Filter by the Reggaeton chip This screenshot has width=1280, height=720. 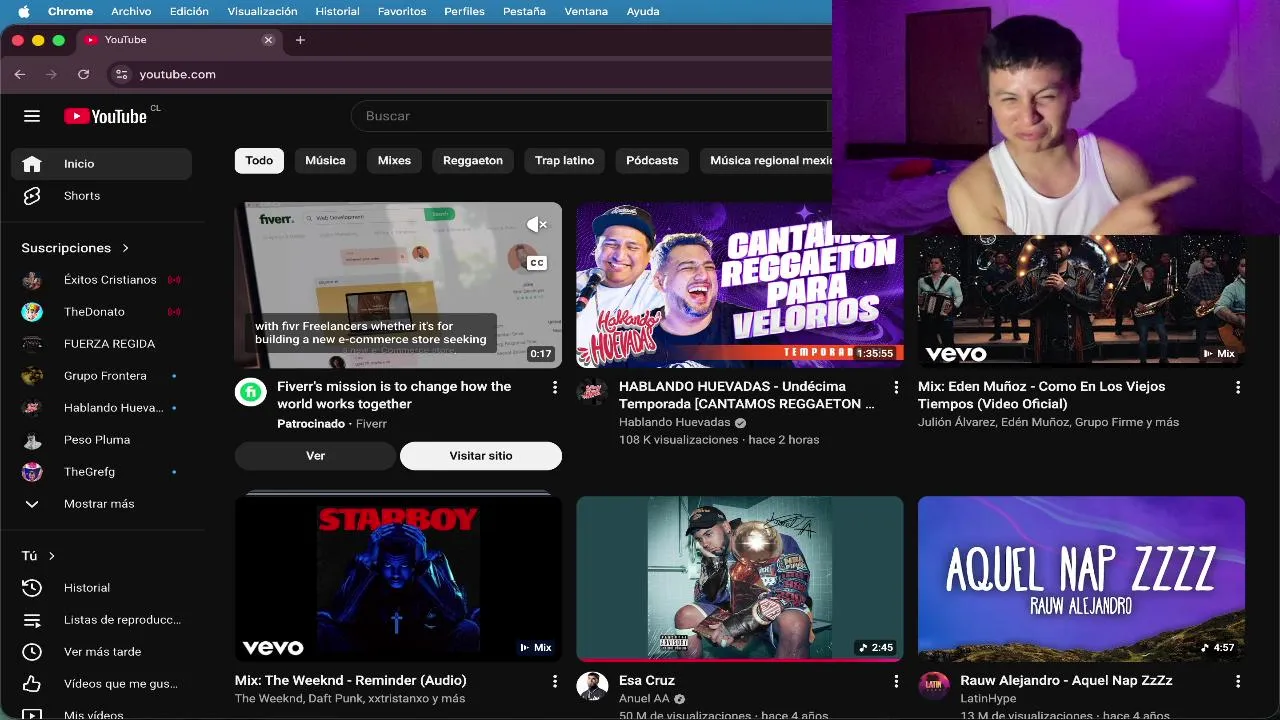473,160
